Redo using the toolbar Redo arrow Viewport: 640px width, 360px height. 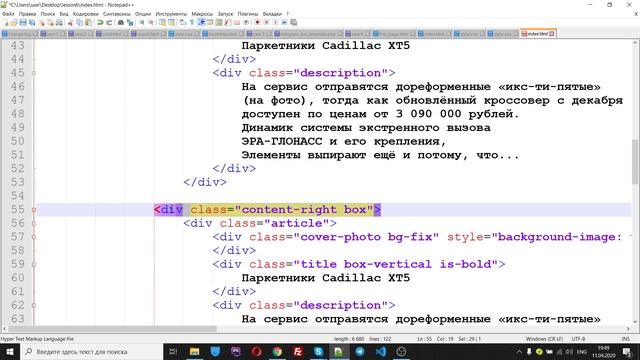click(x=109, y=22)
